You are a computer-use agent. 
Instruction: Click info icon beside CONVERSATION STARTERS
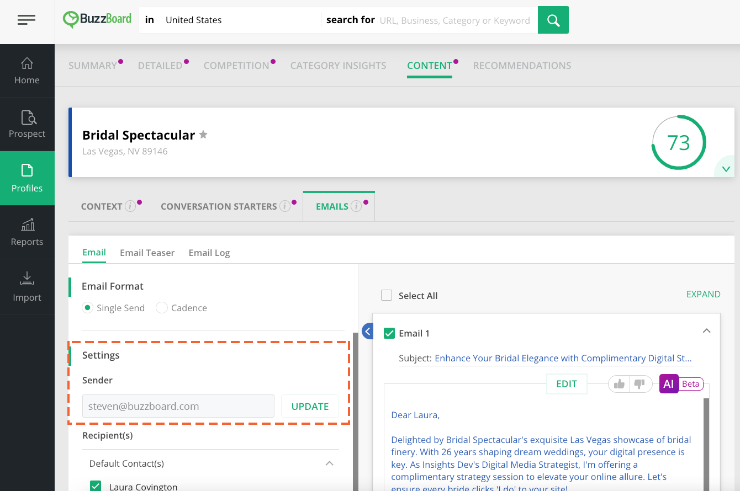(285, 206)
